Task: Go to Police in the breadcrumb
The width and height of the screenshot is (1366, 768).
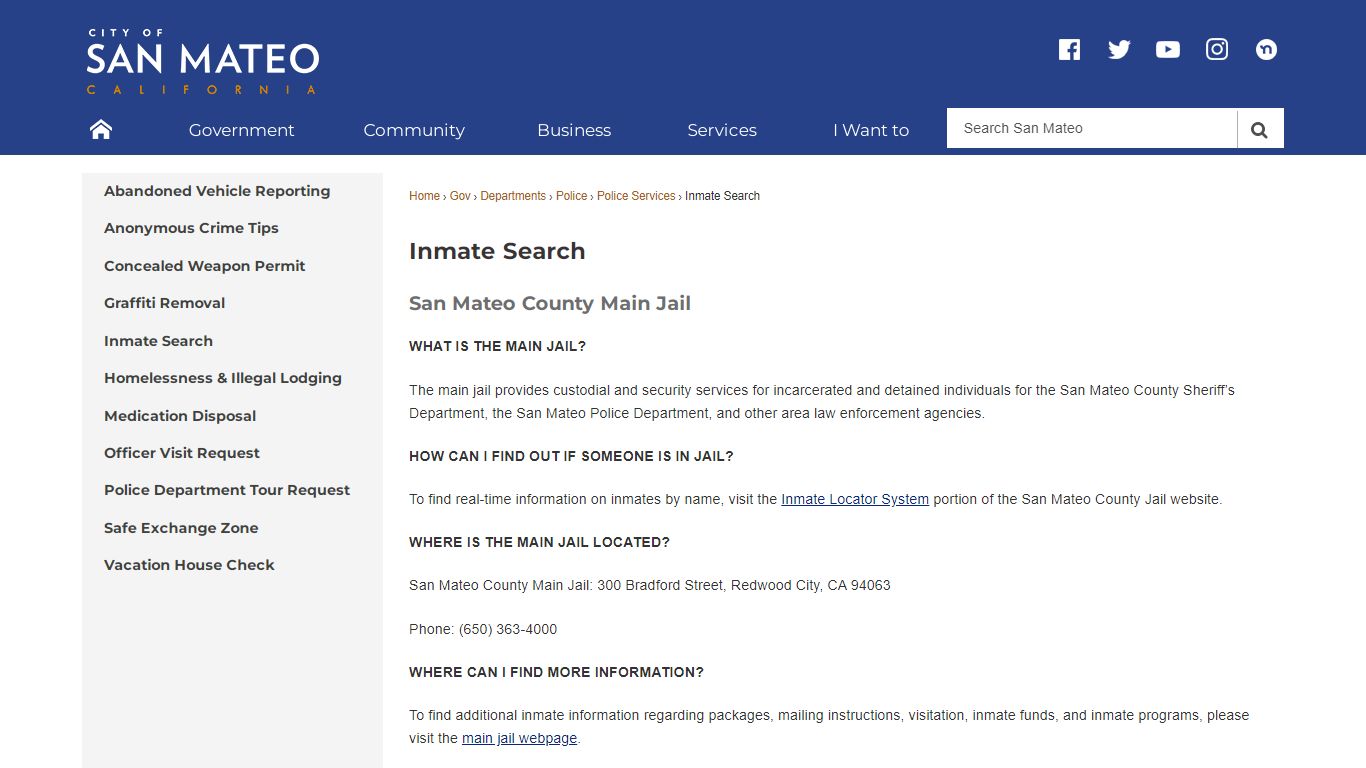Action: 572,196
